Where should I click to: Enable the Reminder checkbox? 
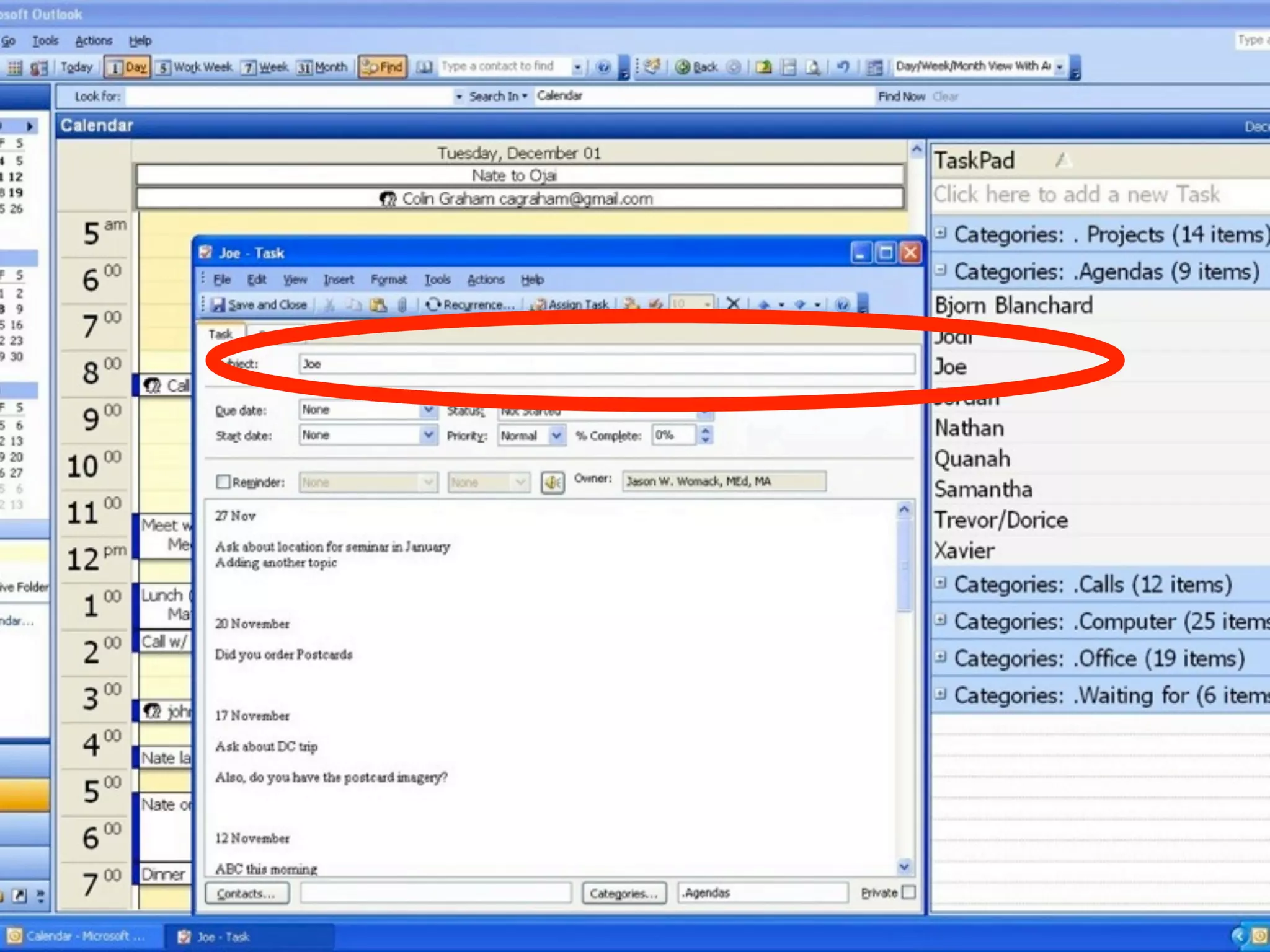(223, 482)
